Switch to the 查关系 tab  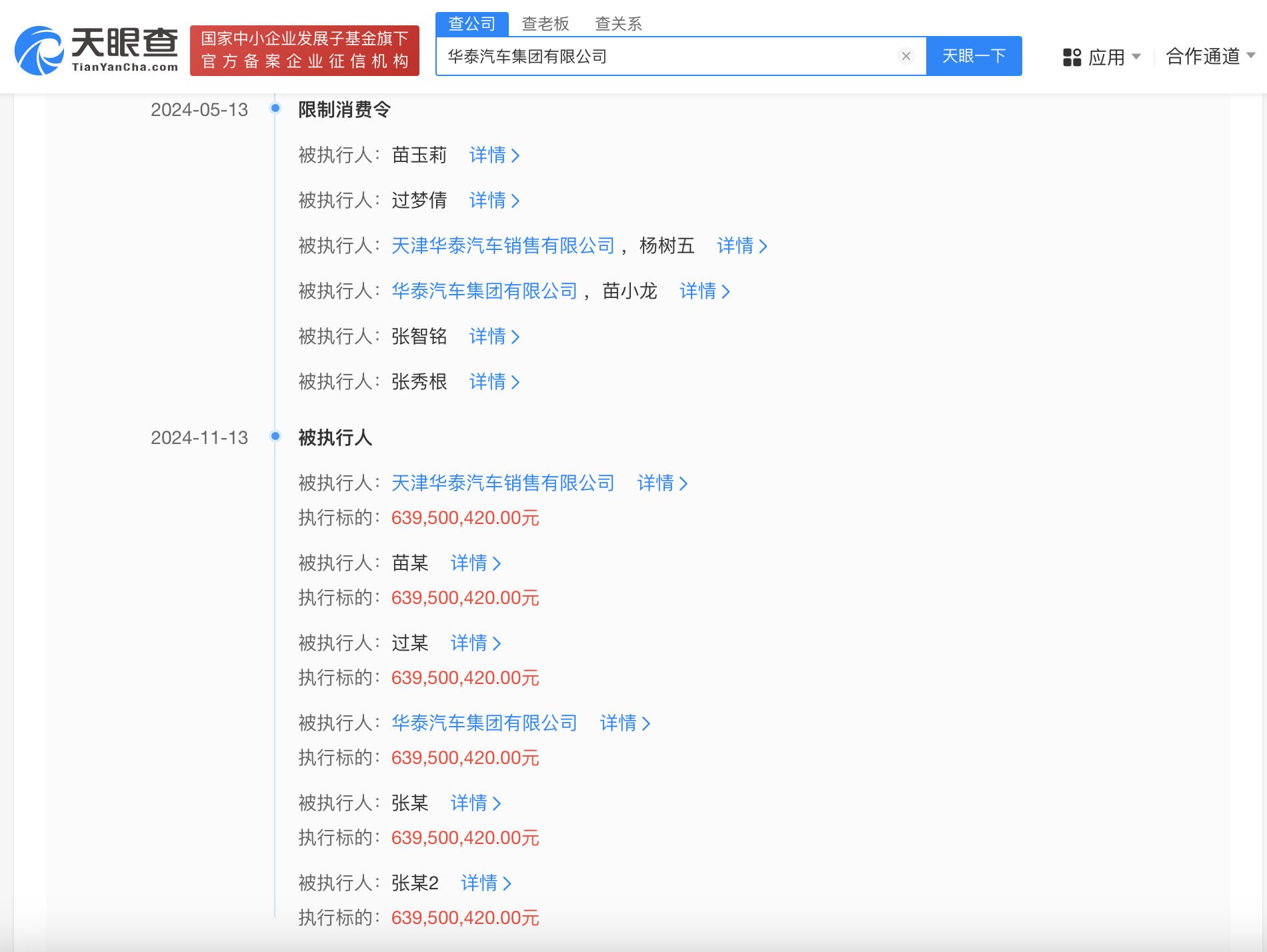point(618,24)
